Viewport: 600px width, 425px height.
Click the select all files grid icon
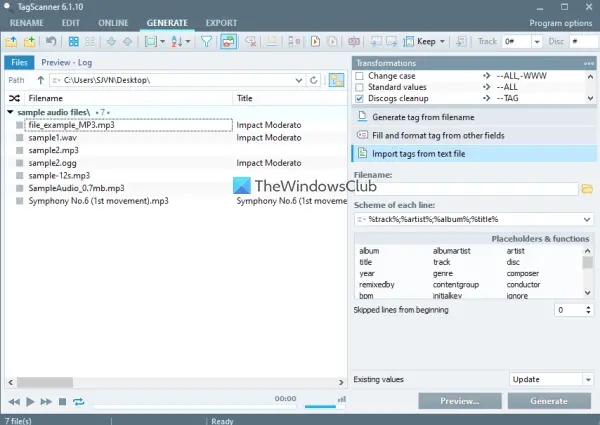[x=73, y=41]
